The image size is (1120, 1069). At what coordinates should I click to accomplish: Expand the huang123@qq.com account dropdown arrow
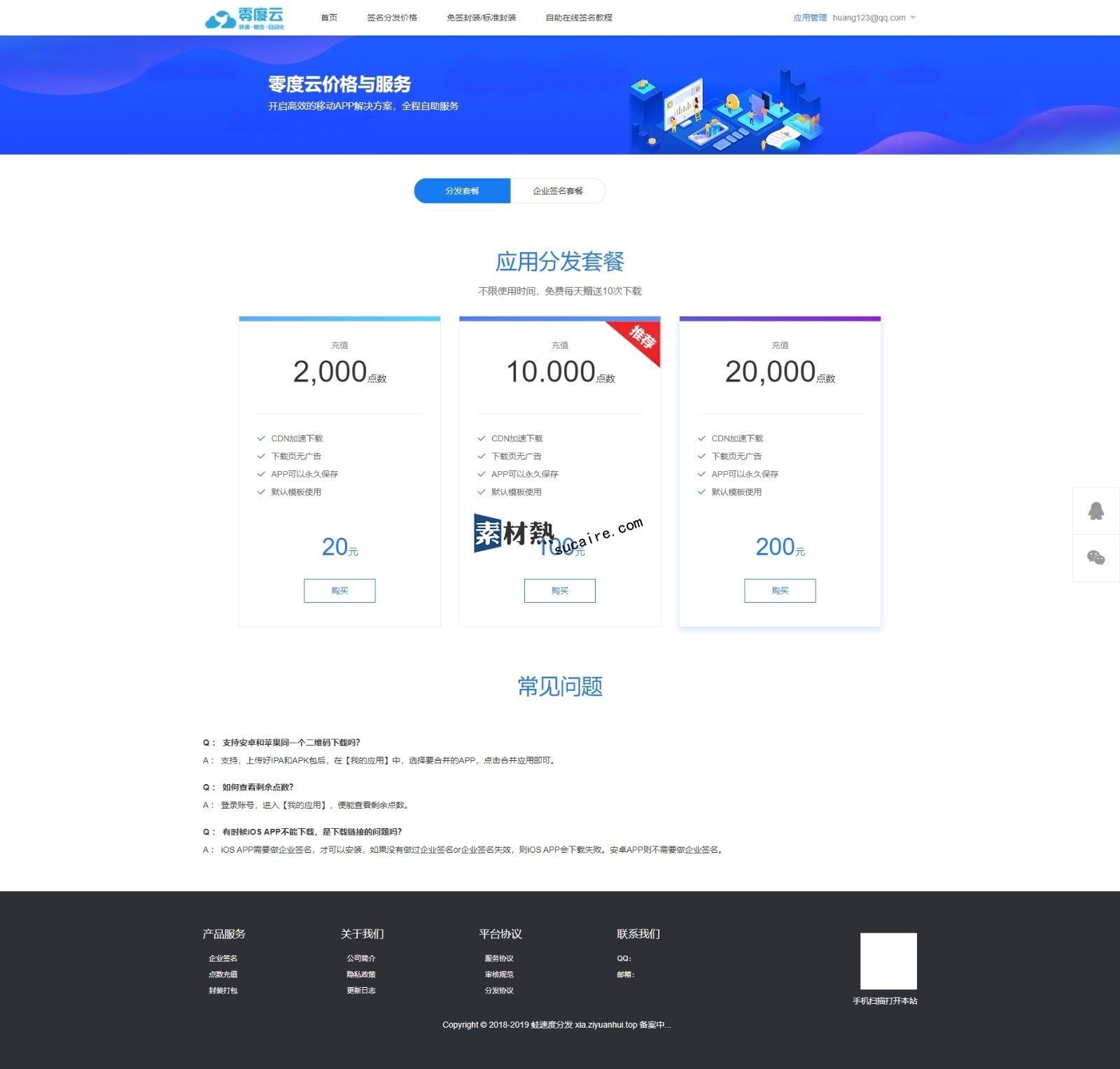coord(913,18)
